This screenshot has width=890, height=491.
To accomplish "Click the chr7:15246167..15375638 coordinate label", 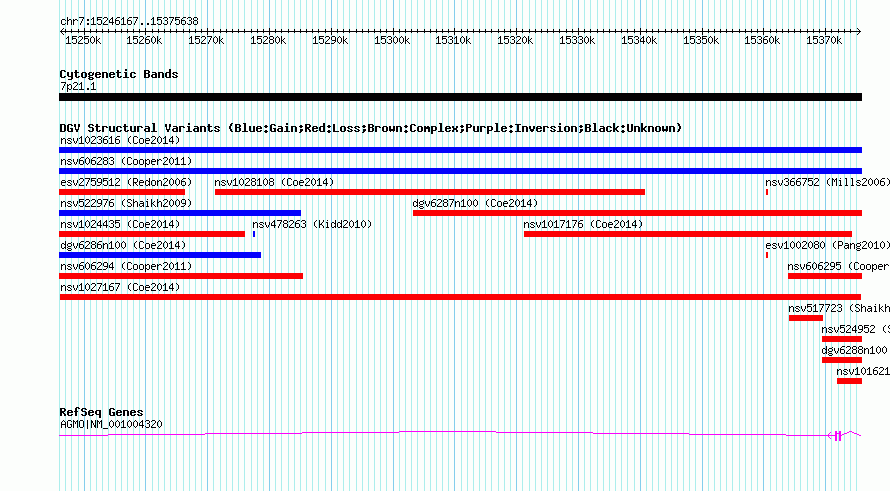I will (129, 22).
